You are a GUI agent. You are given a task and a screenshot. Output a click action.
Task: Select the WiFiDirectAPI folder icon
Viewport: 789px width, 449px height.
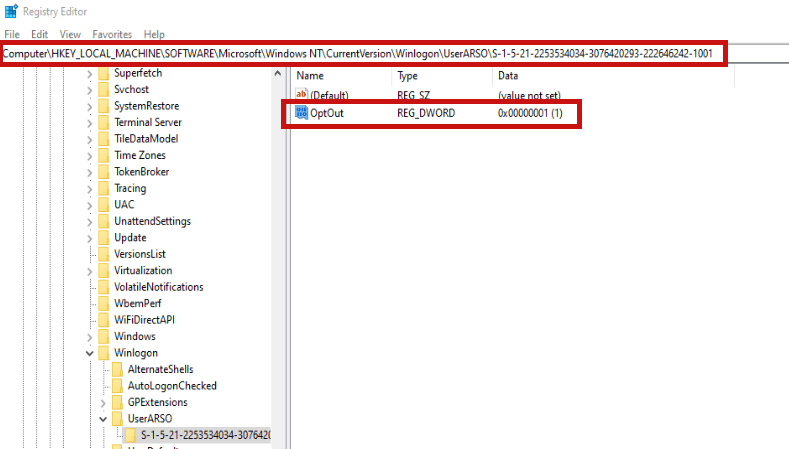click(104, 320)
